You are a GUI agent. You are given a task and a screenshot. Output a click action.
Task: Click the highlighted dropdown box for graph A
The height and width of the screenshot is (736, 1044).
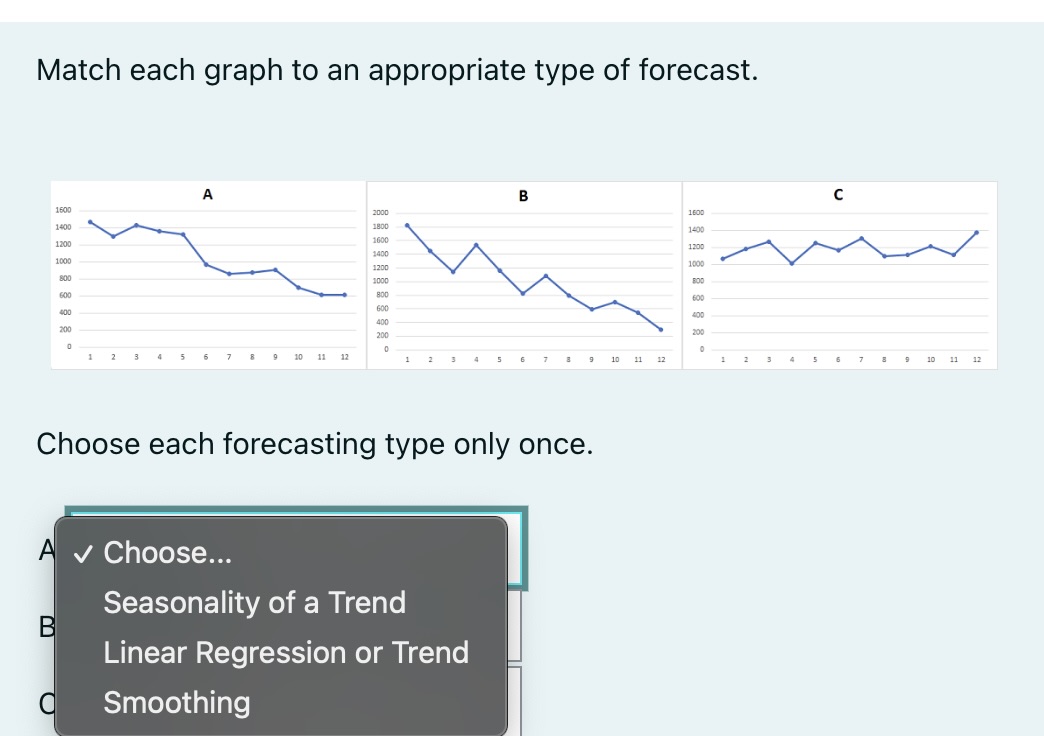click(x=520, y=550)
